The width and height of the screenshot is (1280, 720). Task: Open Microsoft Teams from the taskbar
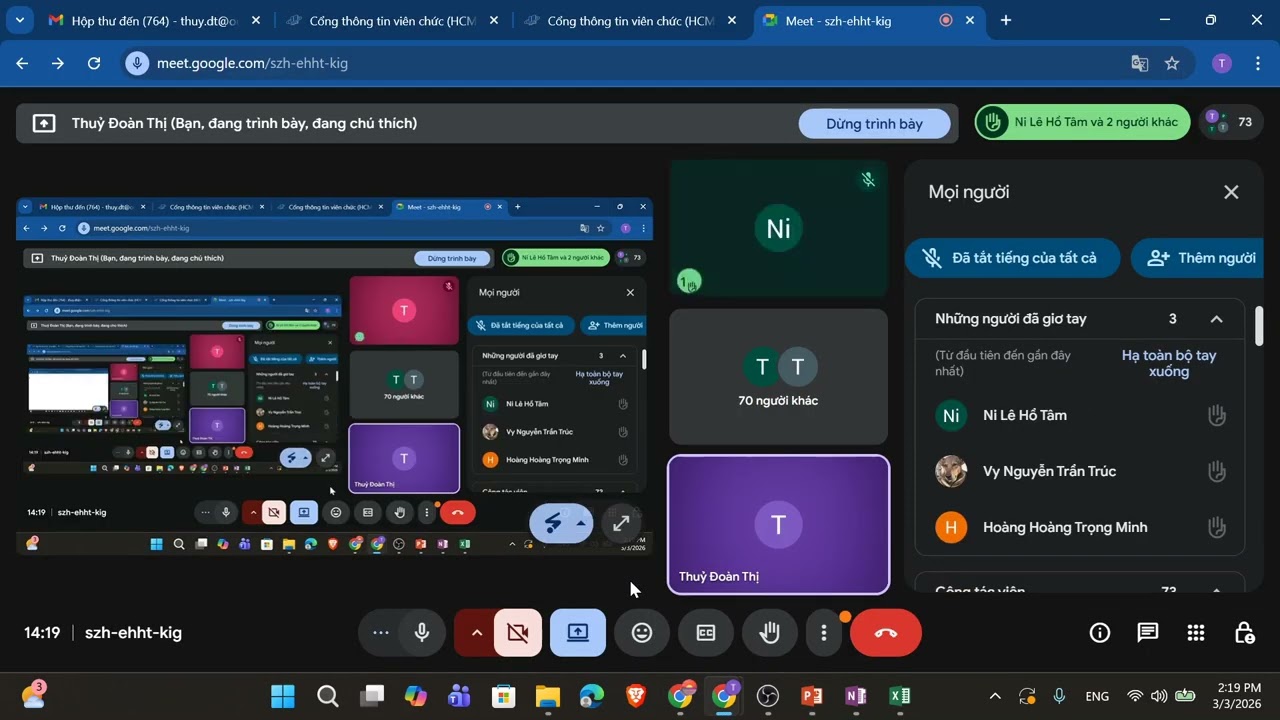[x=459, y=696]
